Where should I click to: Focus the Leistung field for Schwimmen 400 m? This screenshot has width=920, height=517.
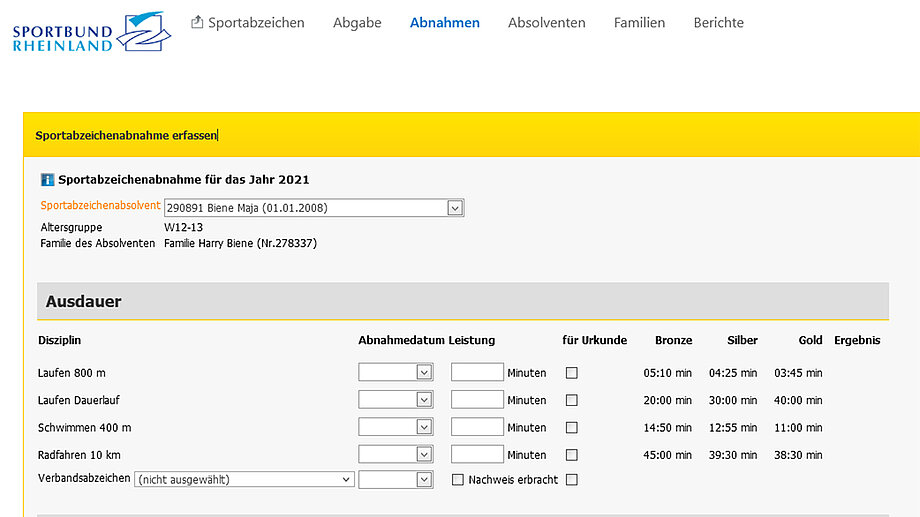point(477,427)
